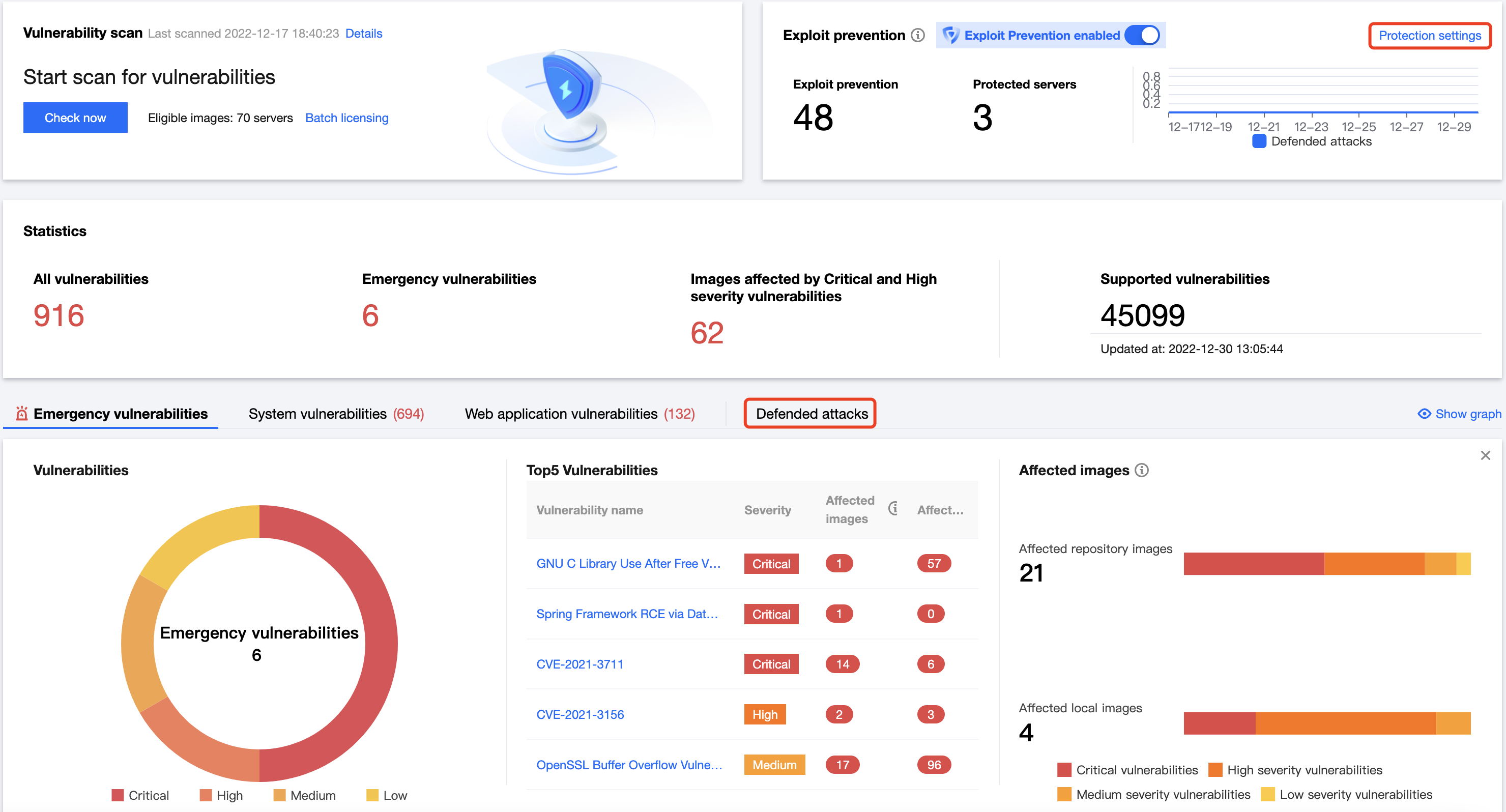Click info icon next to Affected images heading
The image size is (1506, 812).
(1142, 470)
